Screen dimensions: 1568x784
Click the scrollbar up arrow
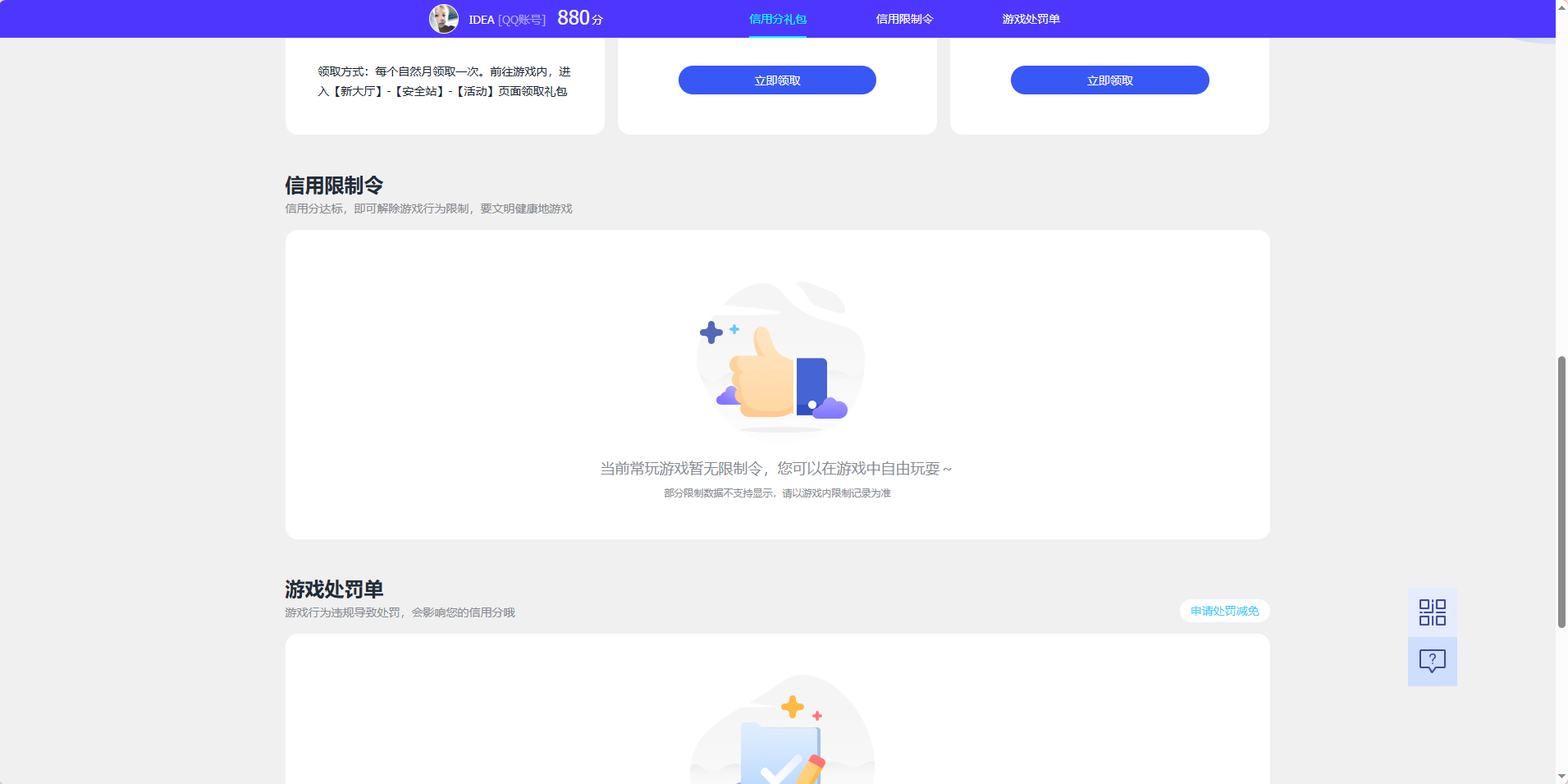click(1561, 7)
